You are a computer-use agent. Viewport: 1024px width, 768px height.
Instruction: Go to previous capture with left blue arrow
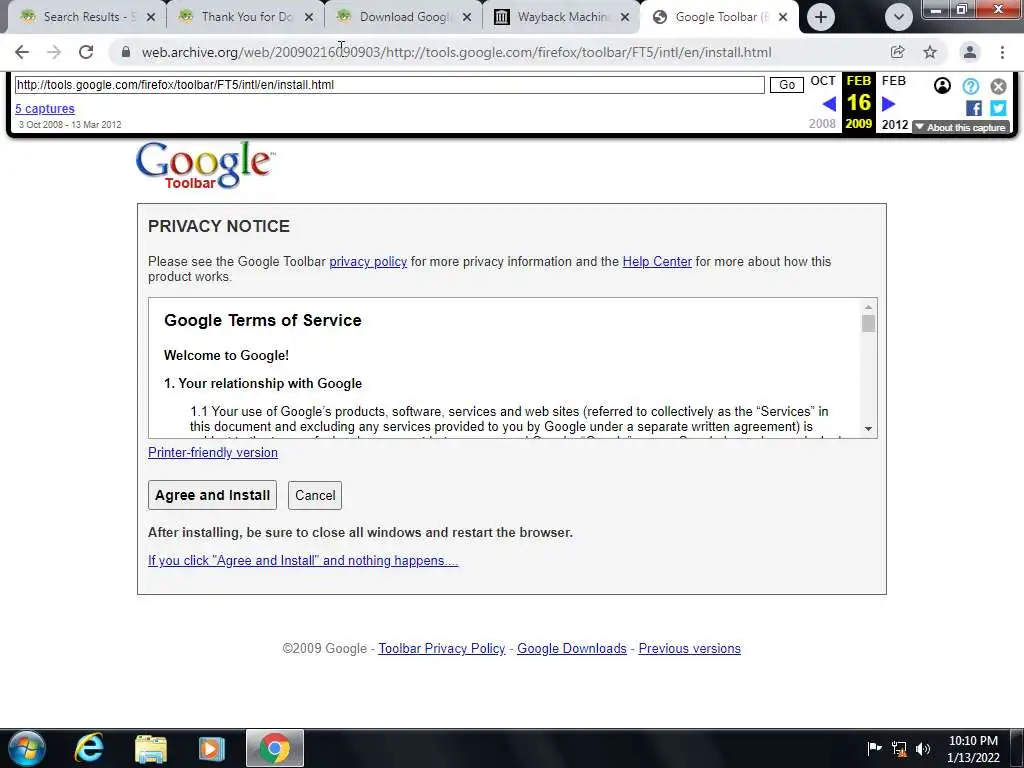(829, 104)
